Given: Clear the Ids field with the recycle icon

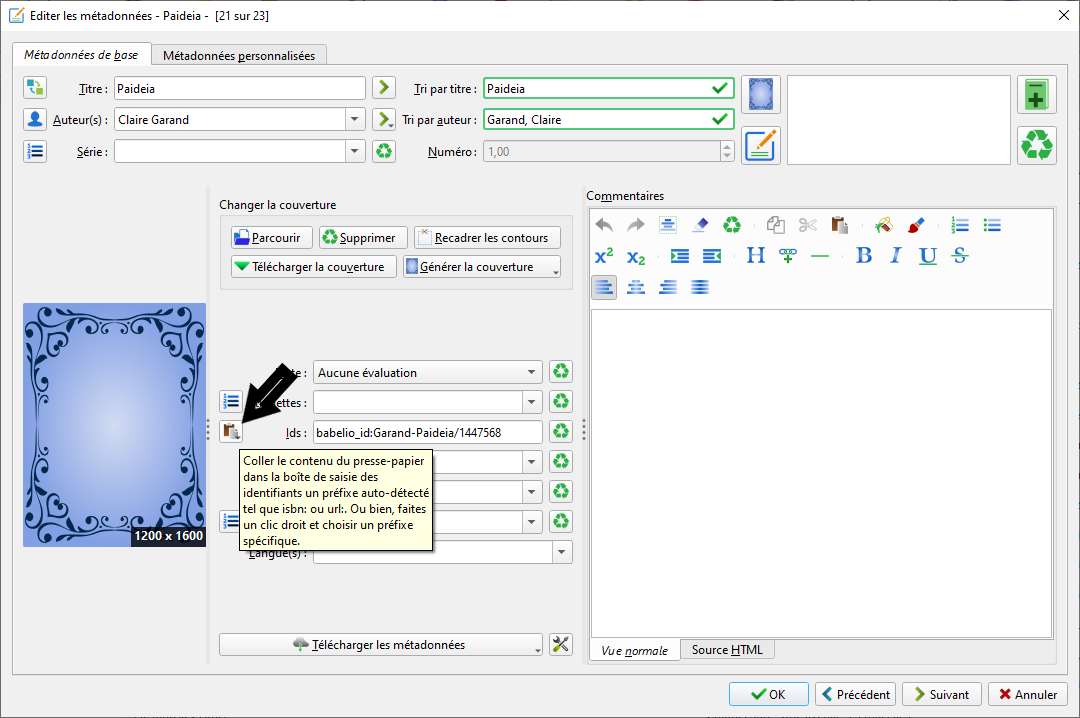Looking at the screenshot, I should click(x=561, y=431).
